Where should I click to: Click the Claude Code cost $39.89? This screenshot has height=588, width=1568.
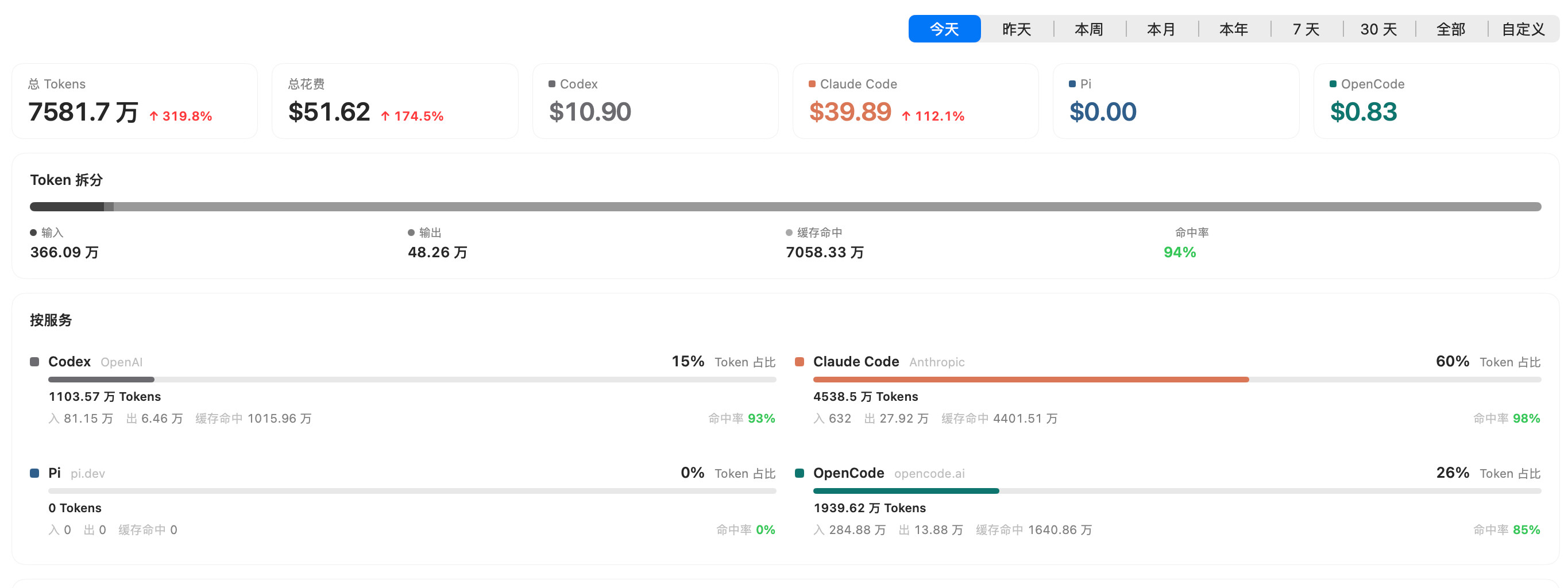(x=851, y=112)
